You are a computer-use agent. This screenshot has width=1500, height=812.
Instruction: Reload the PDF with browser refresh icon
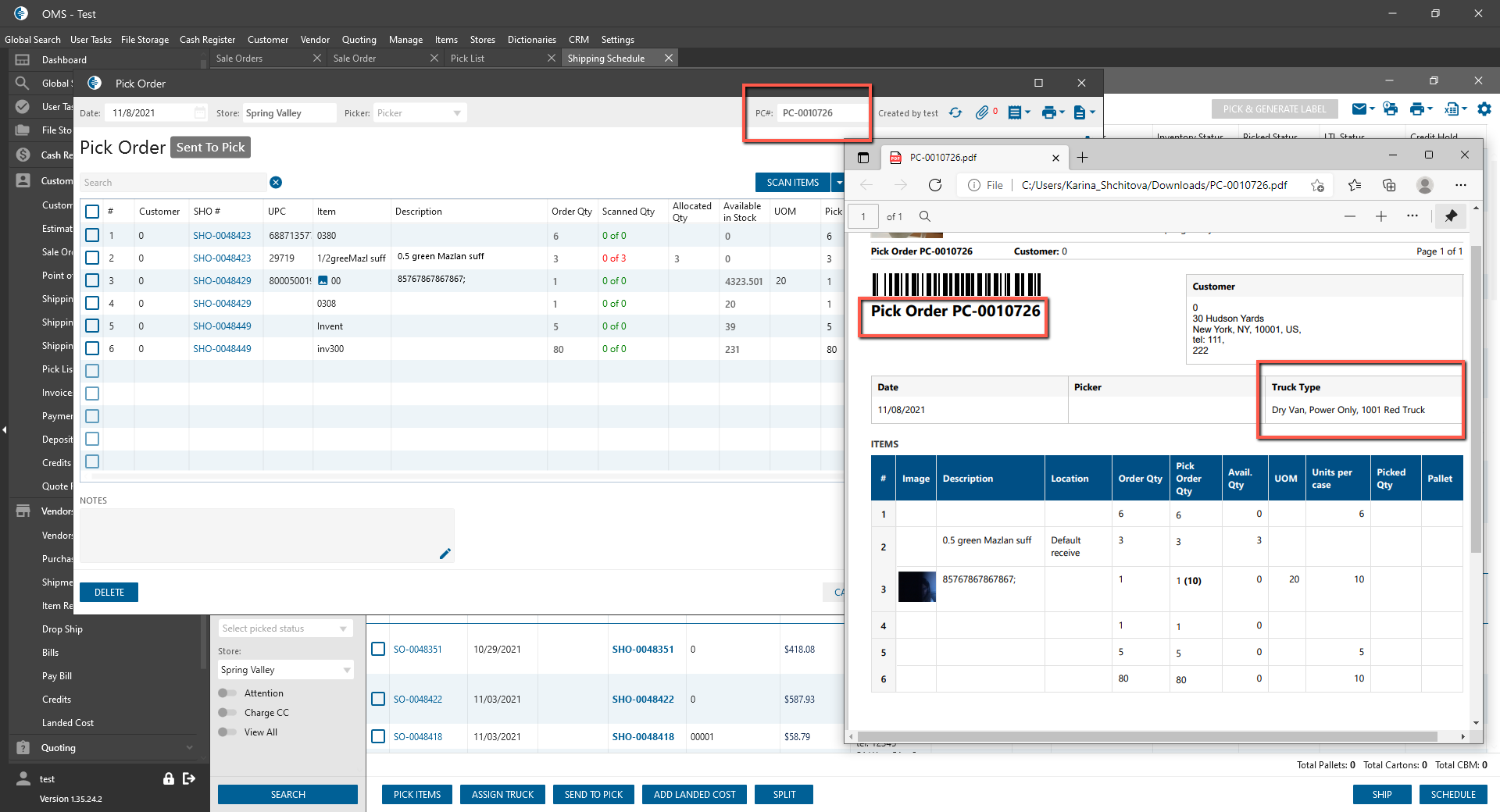pos(935,185)
